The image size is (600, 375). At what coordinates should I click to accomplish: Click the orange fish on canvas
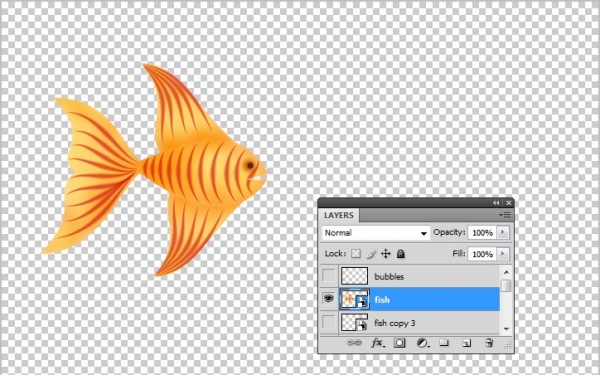[155, 170]
